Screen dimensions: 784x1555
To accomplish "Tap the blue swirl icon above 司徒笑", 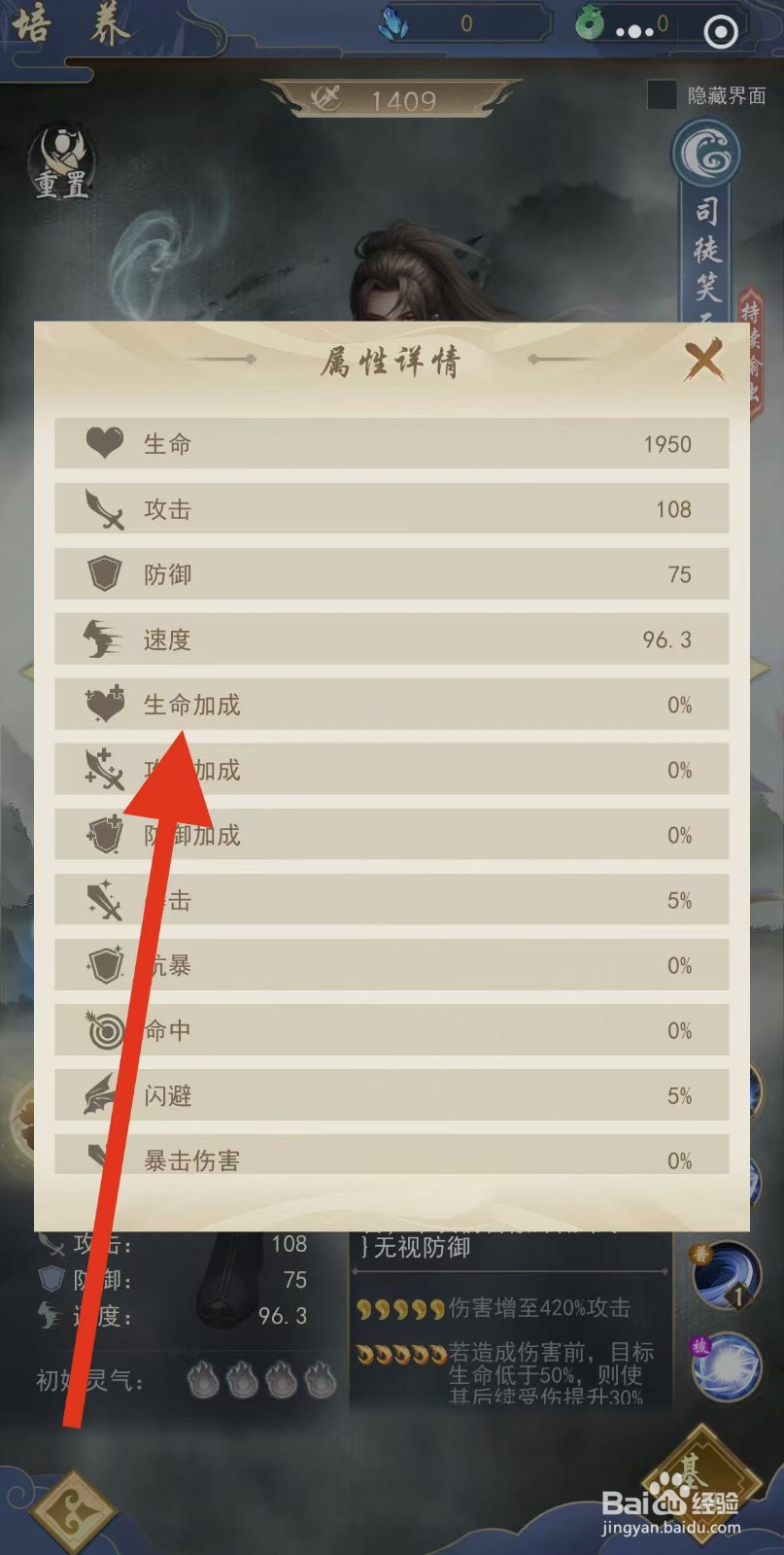I will point(706,154).
